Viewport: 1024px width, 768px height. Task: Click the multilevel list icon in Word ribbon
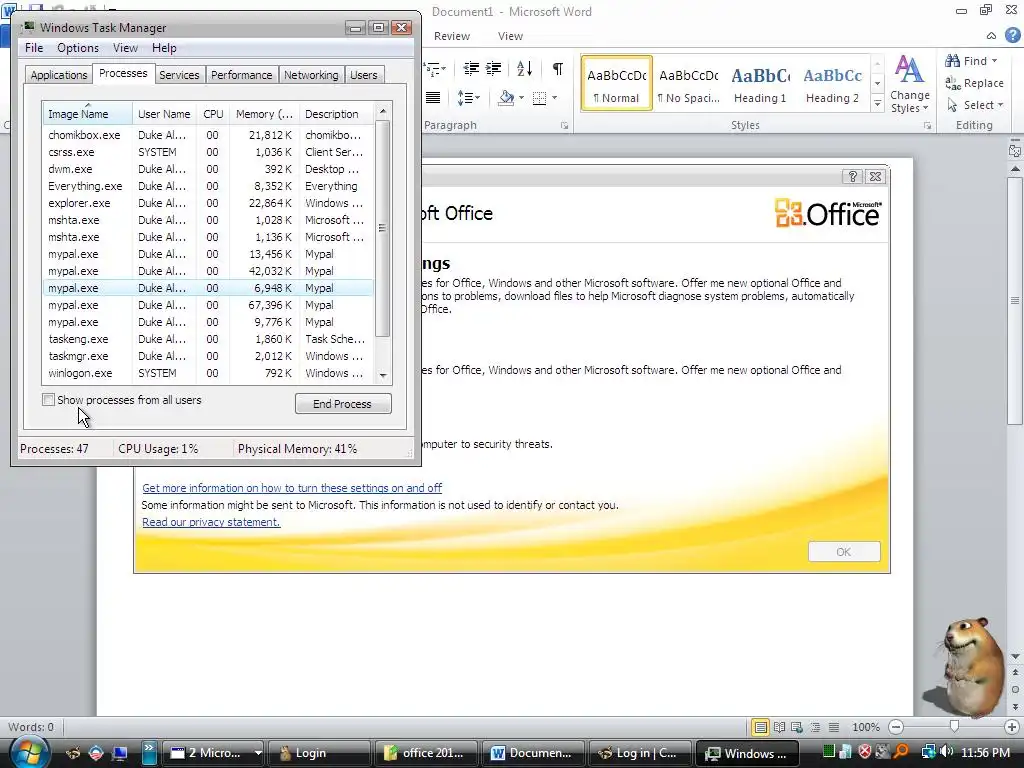coord(434,69)
